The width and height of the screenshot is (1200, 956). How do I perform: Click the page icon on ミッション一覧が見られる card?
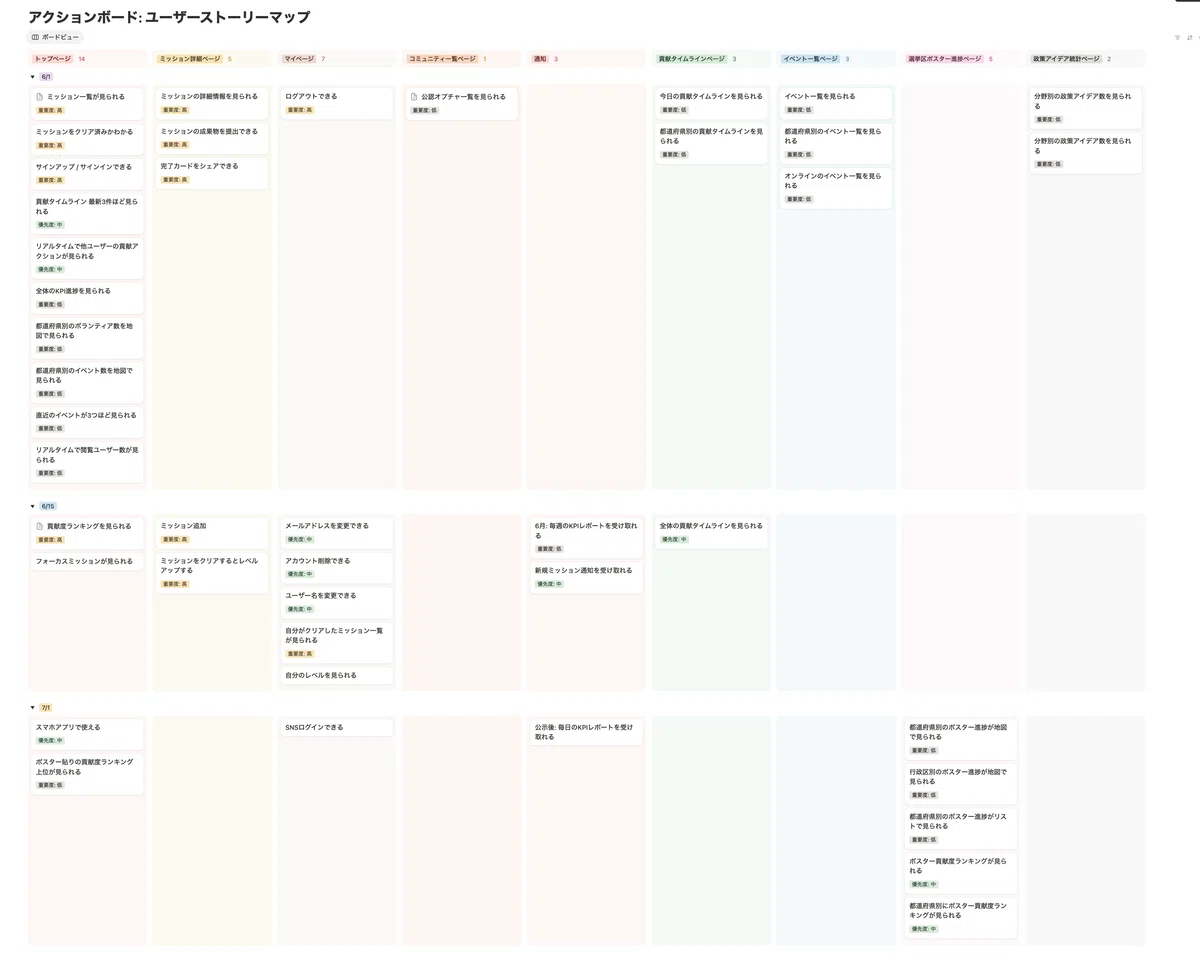40,97
